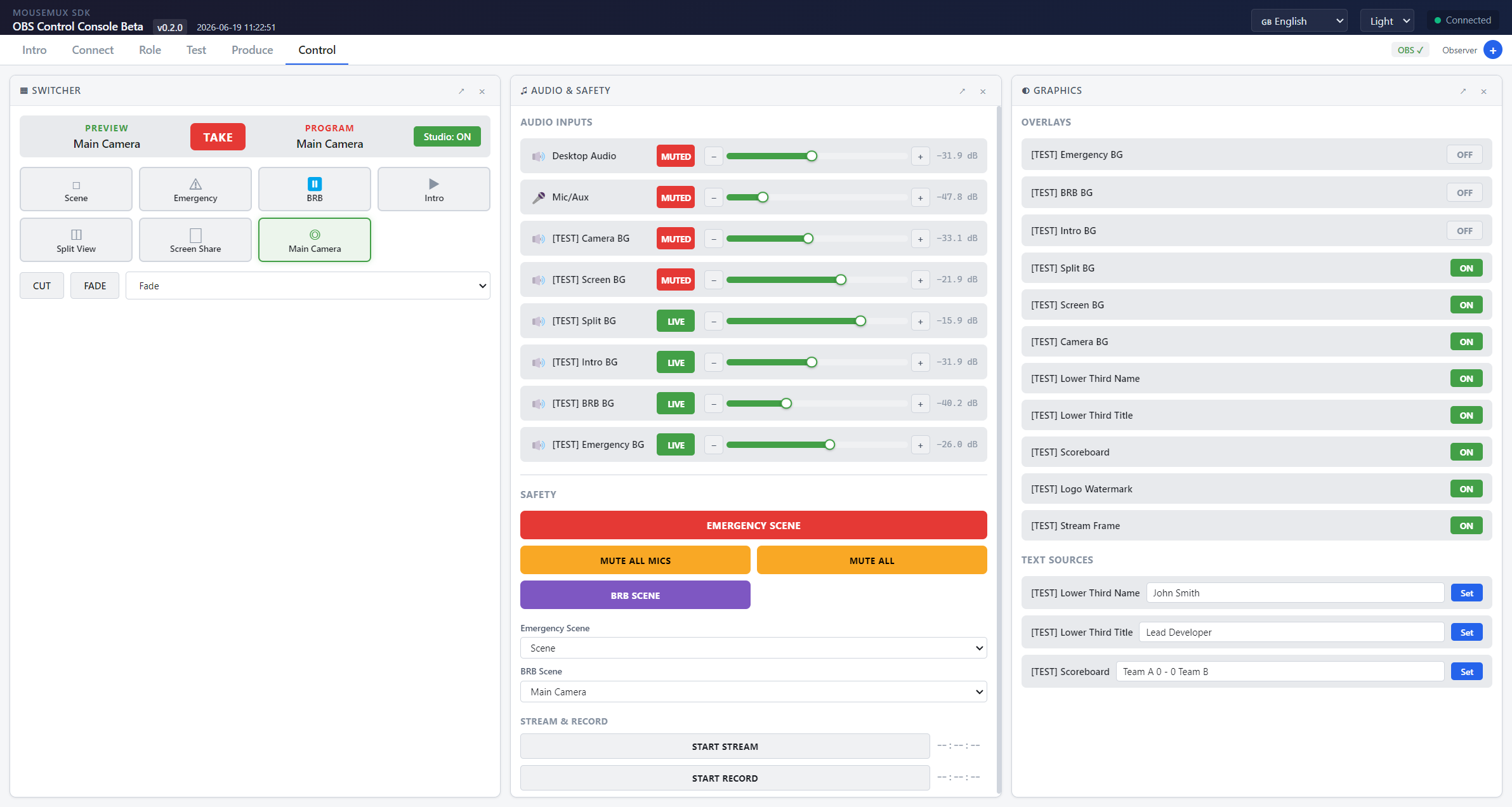Click the Lower Third Name text field
Viewport: 1512px width, 807px height.
1295,593
